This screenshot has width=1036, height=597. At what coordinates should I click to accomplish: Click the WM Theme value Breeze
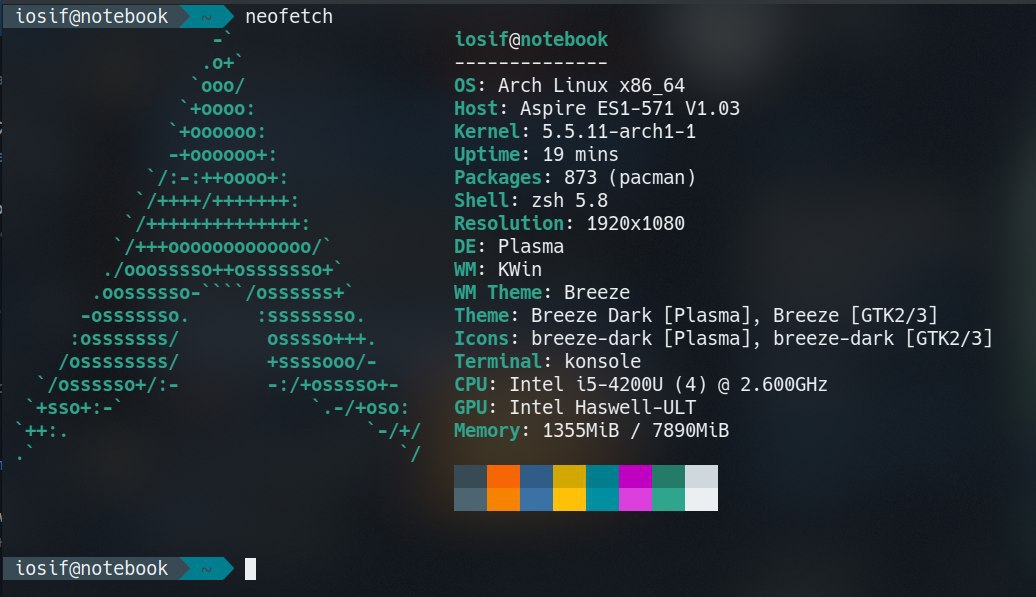tap(597, 293)
